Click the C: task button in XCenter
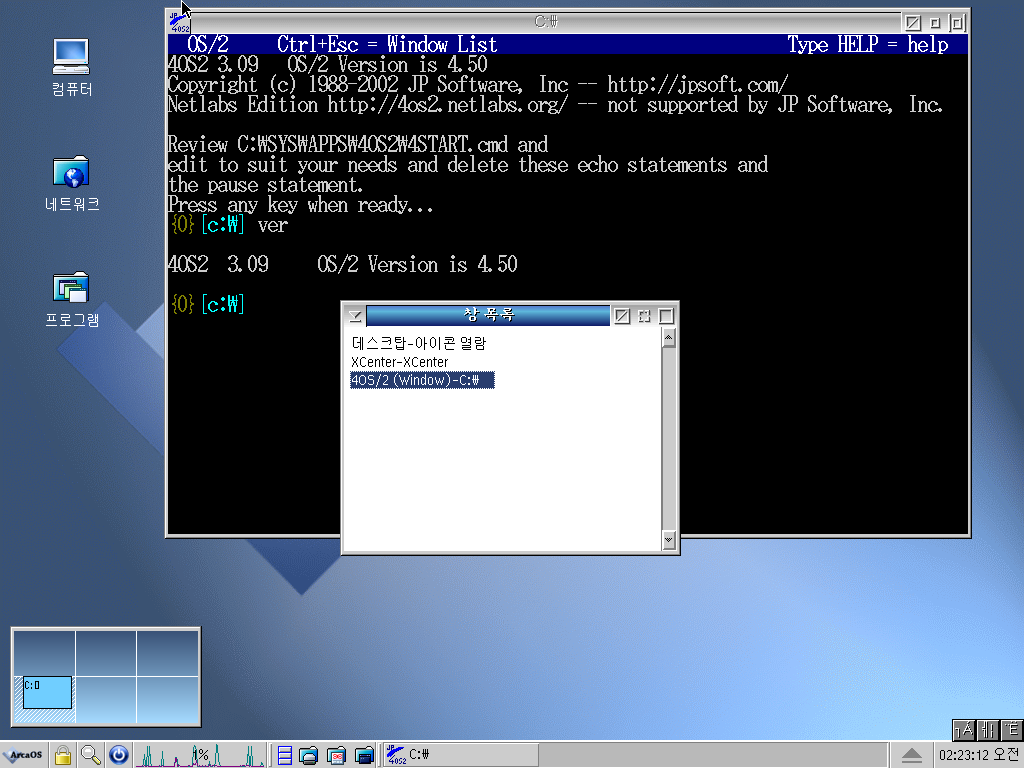The image size is (1024, 768). pyautogui.click(x=462, y=755)
